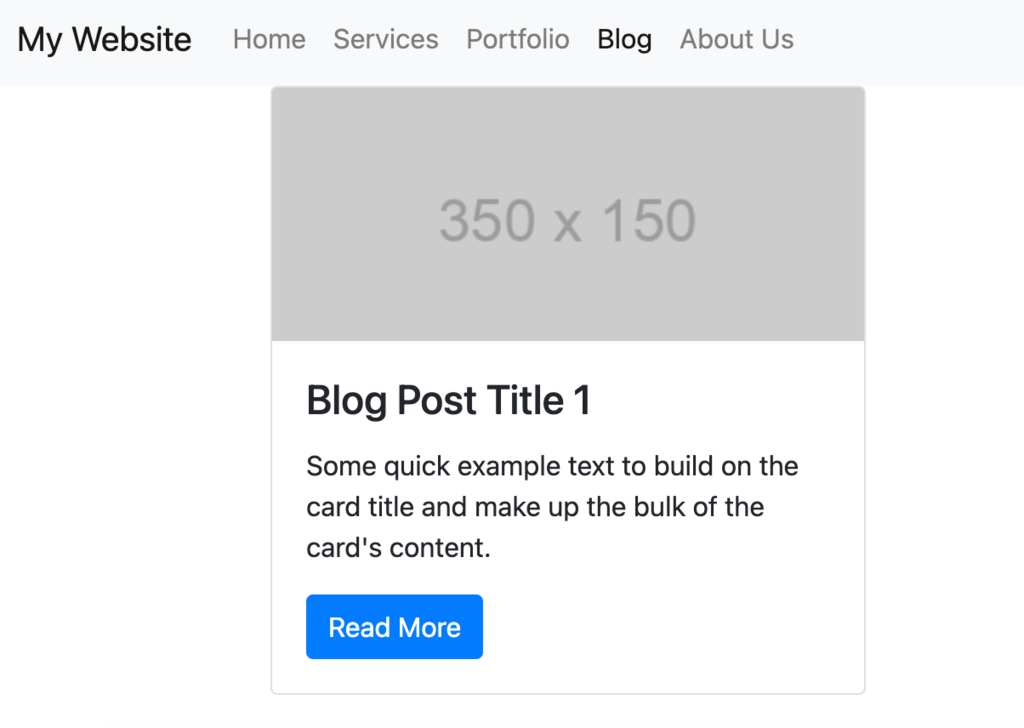Select About Us at the navbar end
Screen dimensions: 1024x728
pyautogui.click(x=736, y=39)
